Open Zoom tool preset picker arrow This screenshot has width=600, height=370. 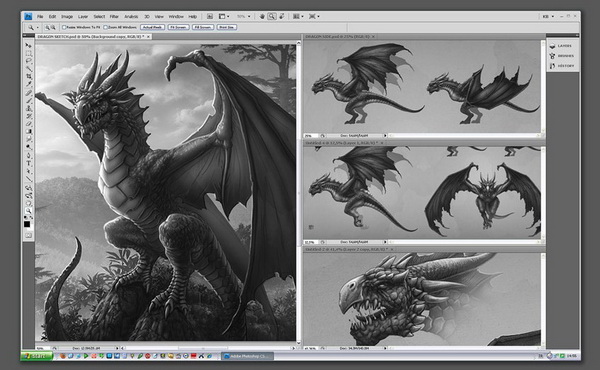[38, 28]
